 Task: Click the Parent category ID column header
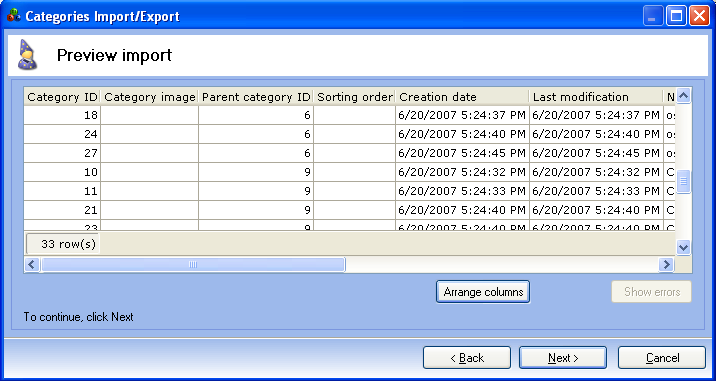coord(256,97)
